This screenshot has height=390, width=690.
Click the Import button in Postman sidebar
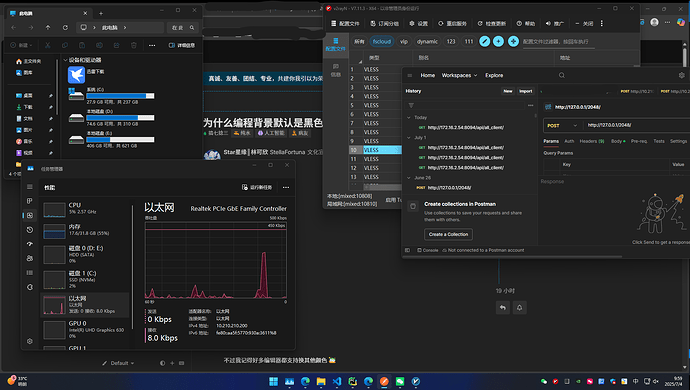[525, 91]
